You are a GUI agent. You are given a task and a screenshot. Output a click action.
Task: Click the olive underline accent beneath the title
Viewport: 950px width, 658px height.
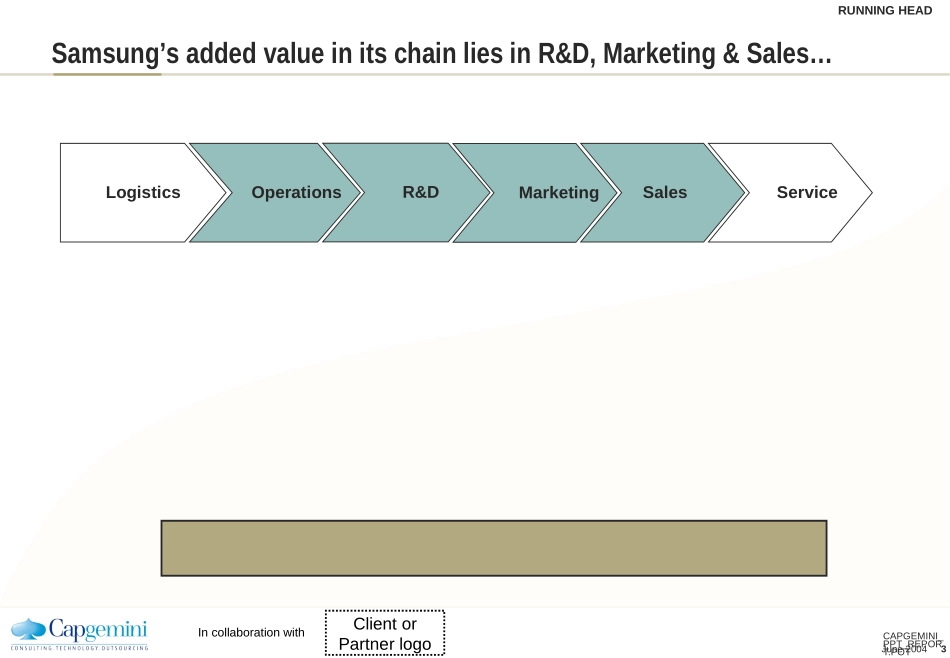coord(107,75)
